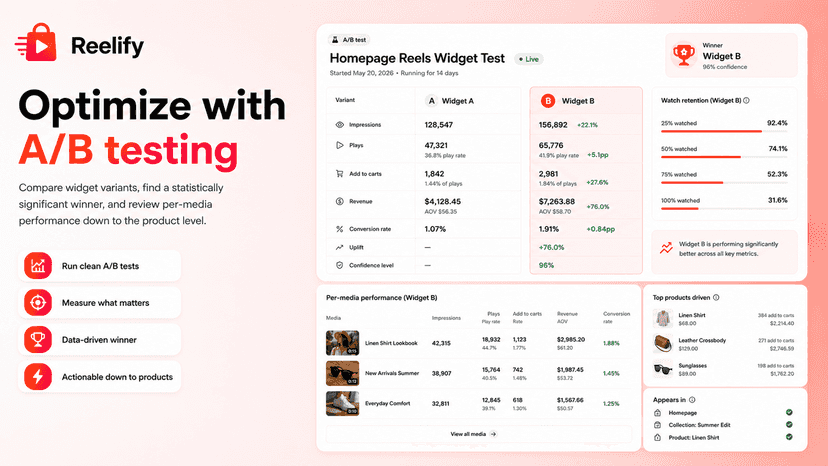Image resolution: width=828 pixels, height=466 pixels.
Task: Click the red trend icon in the performance note
Action: (666, 248)
